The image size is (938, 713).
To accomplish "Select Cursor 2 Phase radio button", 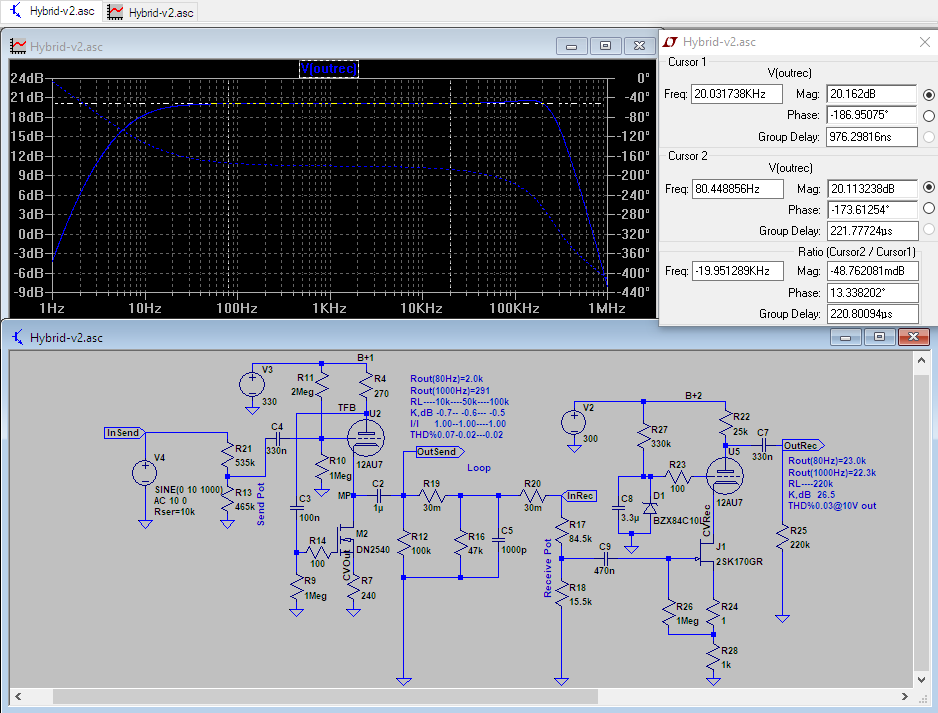I will [929, 210].
